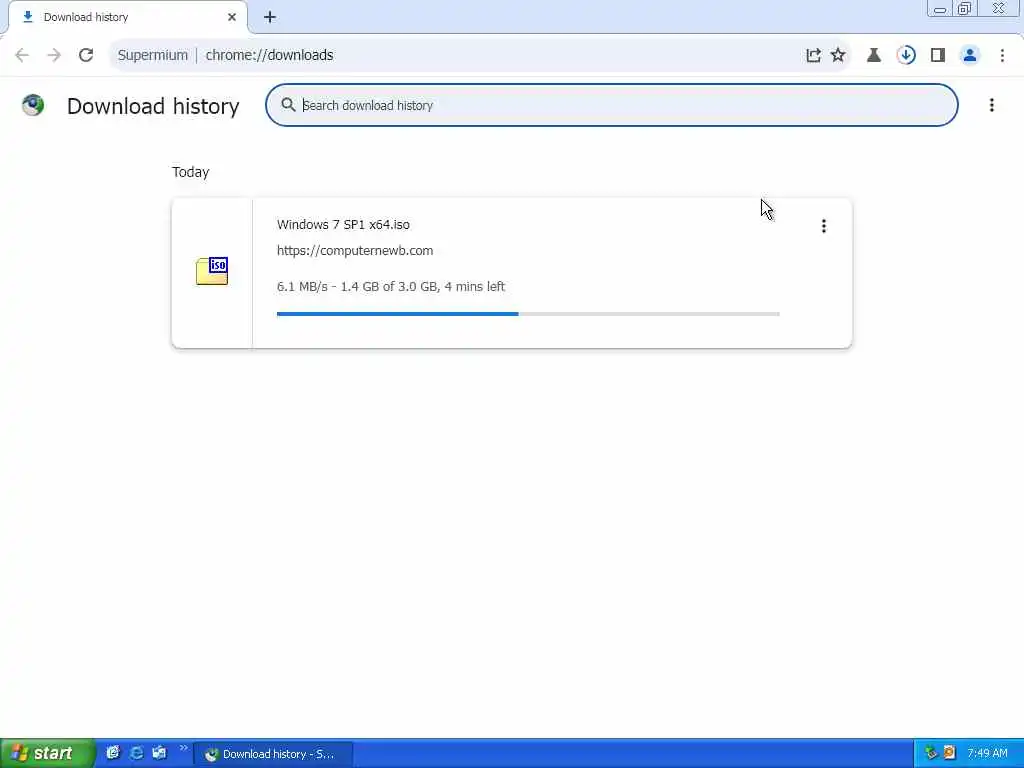Click the Today date heading
Viewport: 1024px width, 768px height.
(x=191, y=172)
